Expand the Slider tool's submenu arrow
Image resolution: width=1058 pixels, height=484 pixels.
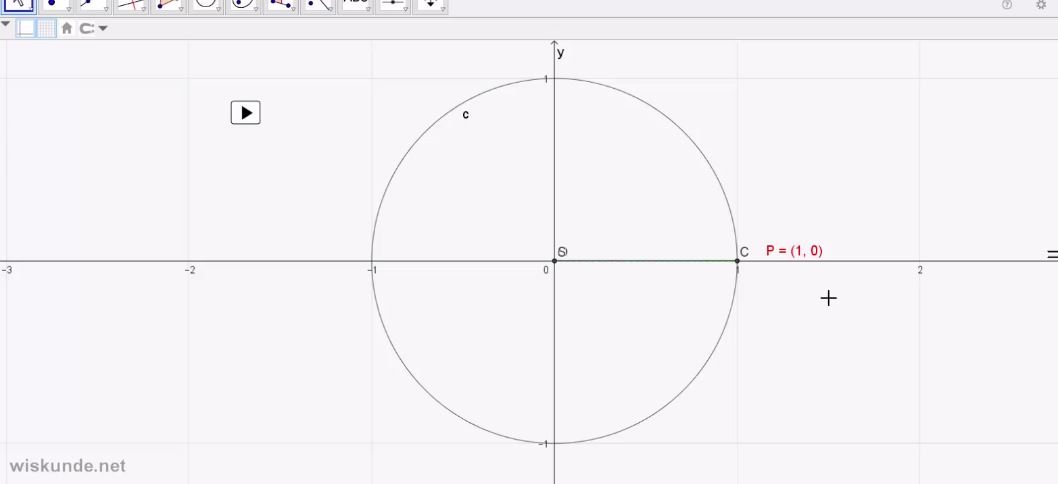pos(406,9)
